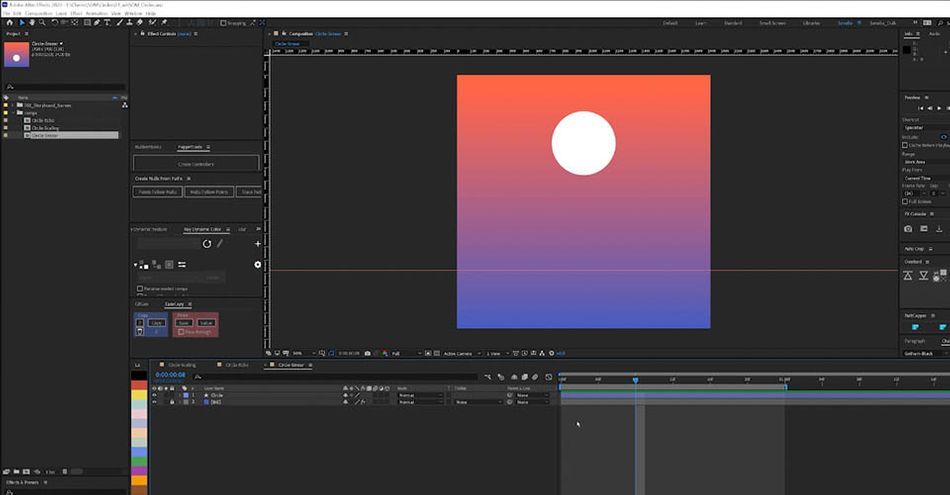Enable the Snapping checkbox
This screenshot has height=495, width=950.
point(223,23)
